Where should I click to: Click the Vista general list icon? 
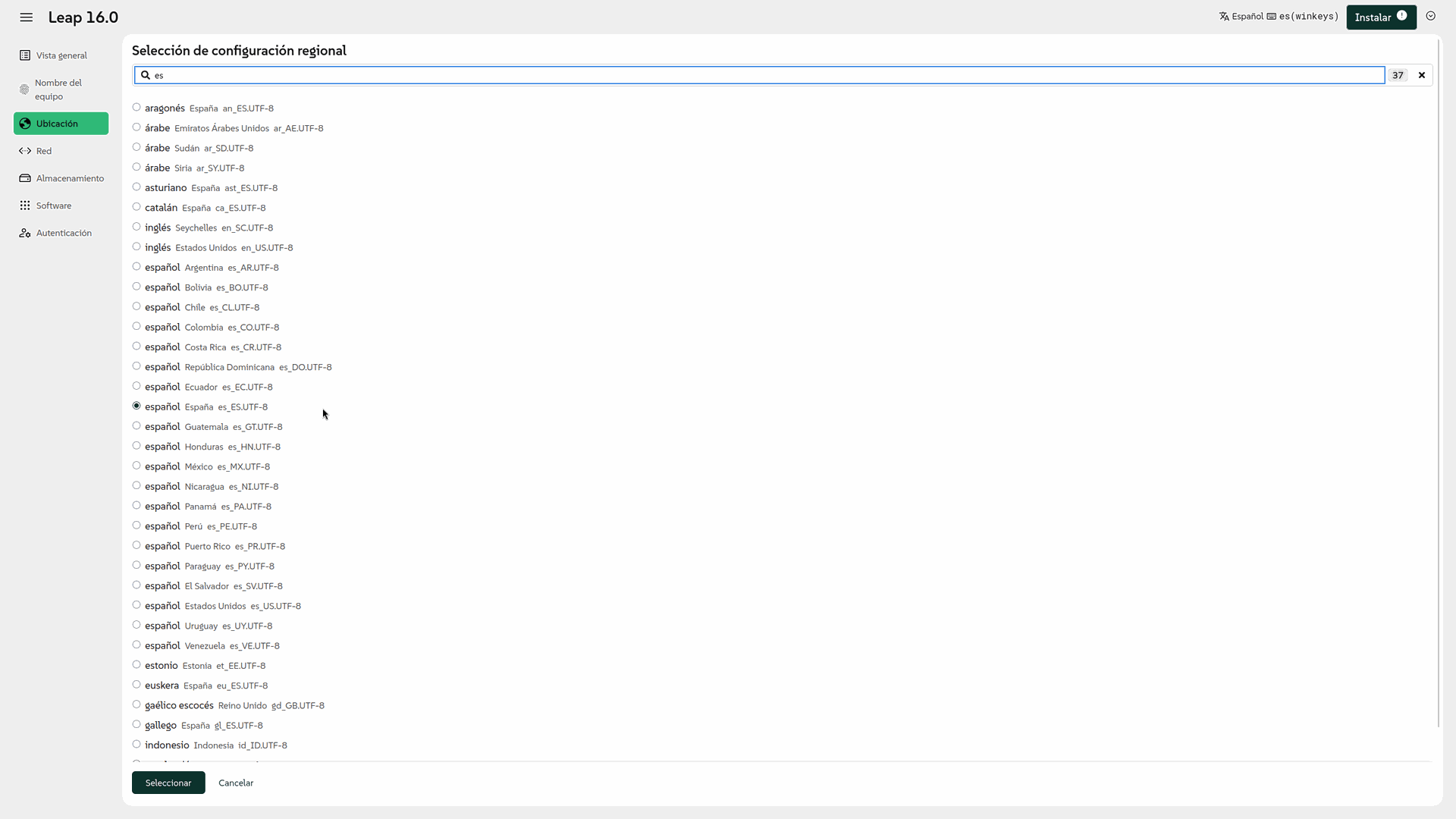(x=25, y=55)
